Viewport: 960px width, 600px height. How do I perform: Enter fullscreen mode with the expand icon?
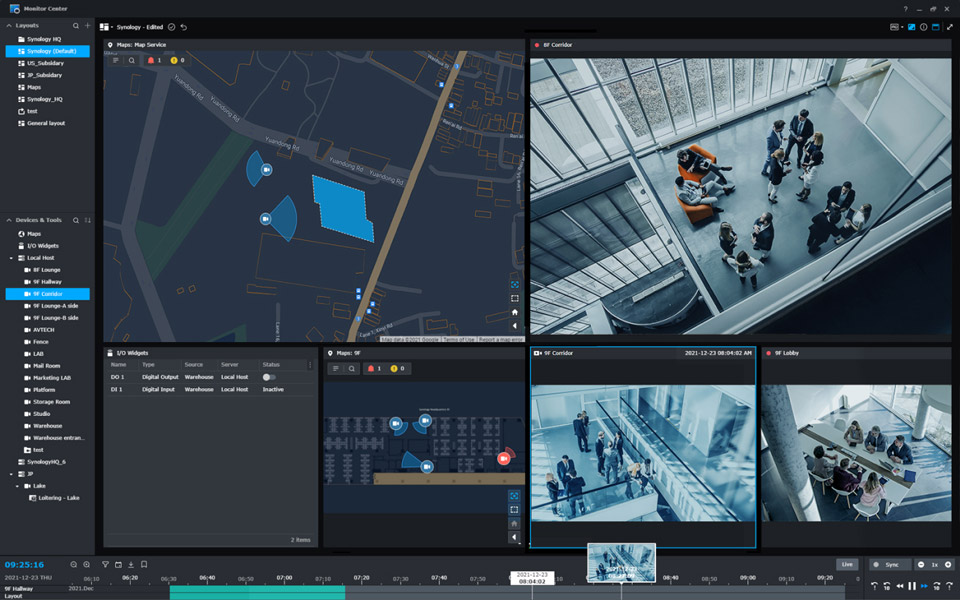click(949, 27)
